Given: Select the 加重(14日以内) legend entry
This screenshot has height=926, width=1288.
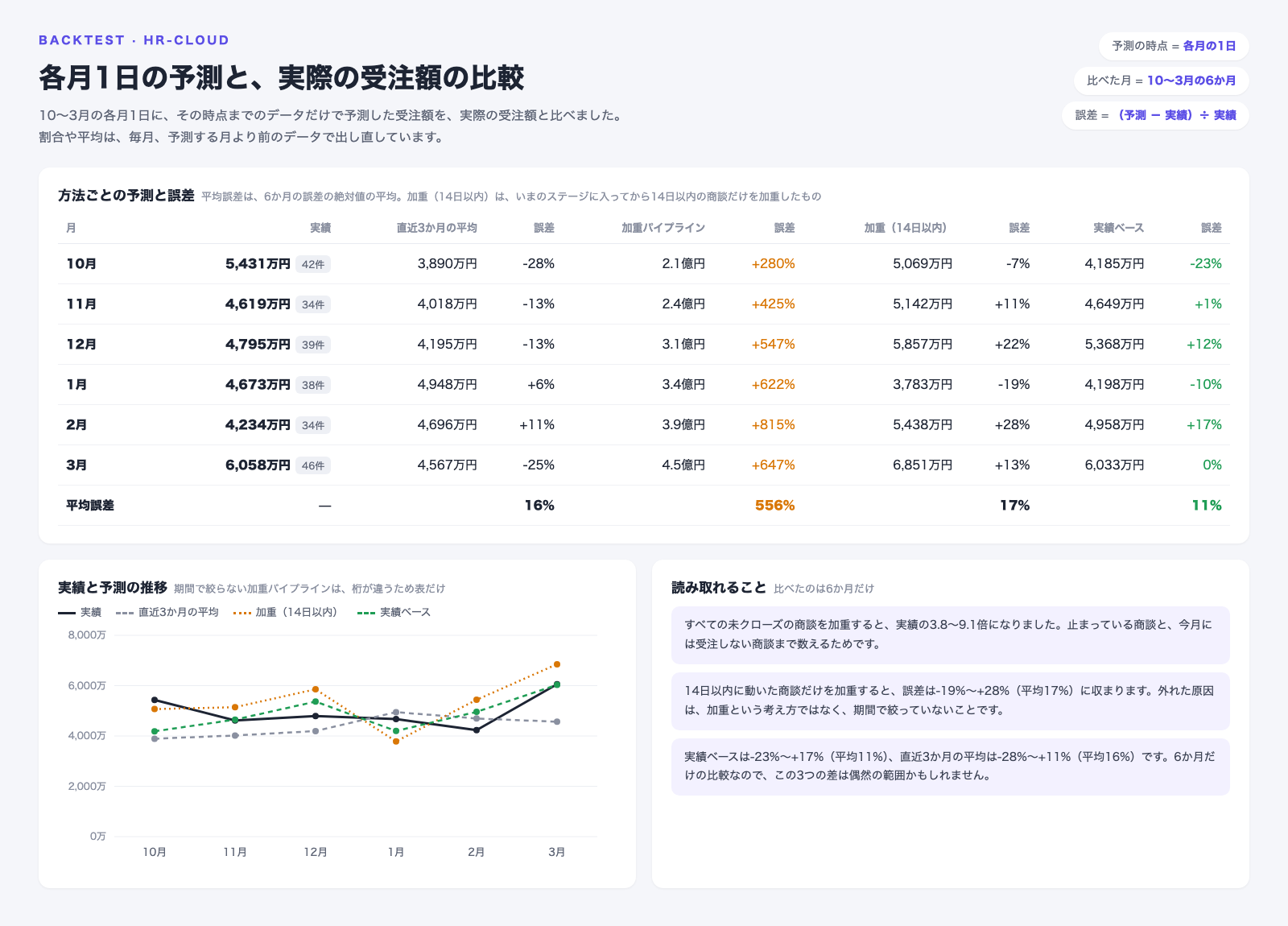Looking at the screenshot, I should tap(287, 613).
